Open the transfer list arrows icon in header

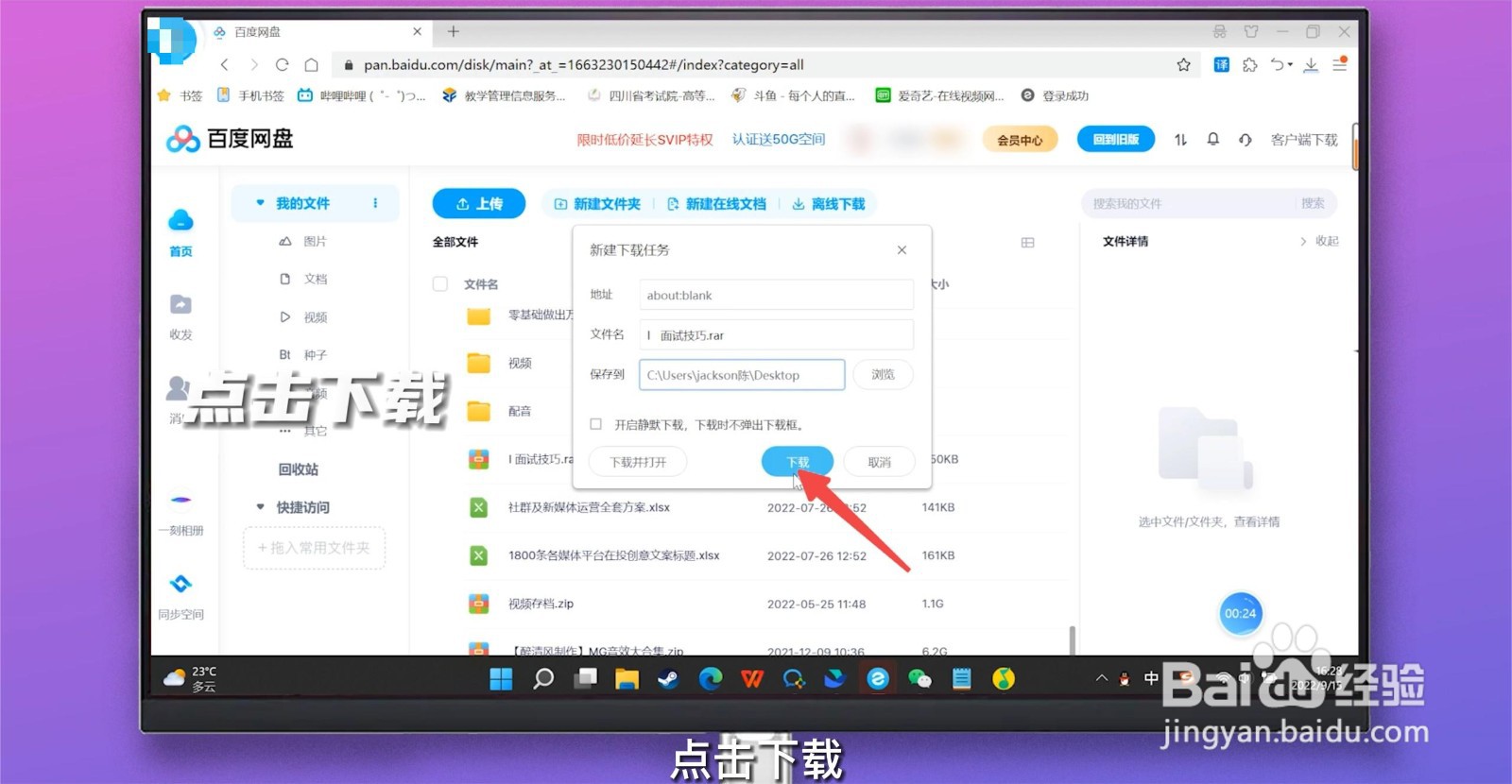point(1180,140)
